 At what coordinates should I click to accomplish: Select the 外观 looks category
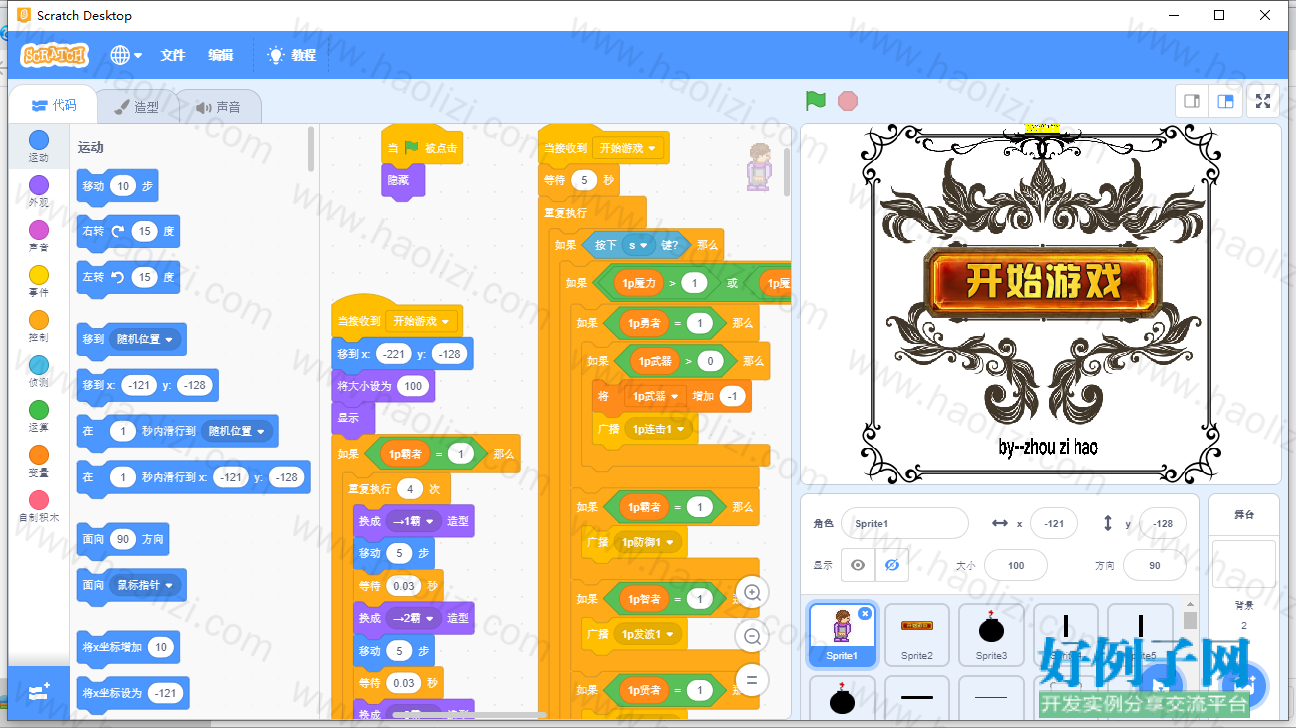tap(38, 191)
